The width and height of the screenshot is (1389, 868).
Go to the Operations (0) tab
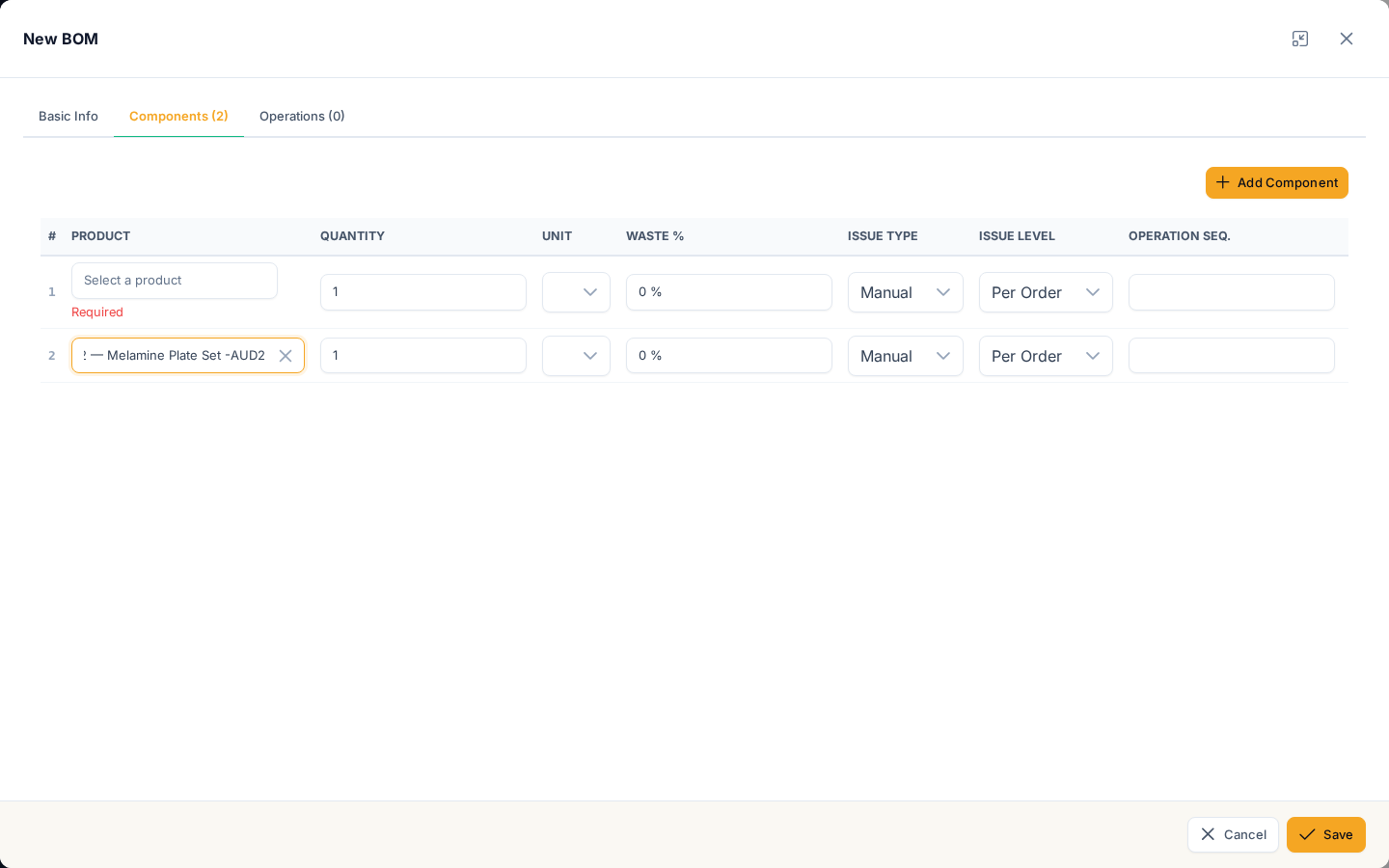point(302,116)
